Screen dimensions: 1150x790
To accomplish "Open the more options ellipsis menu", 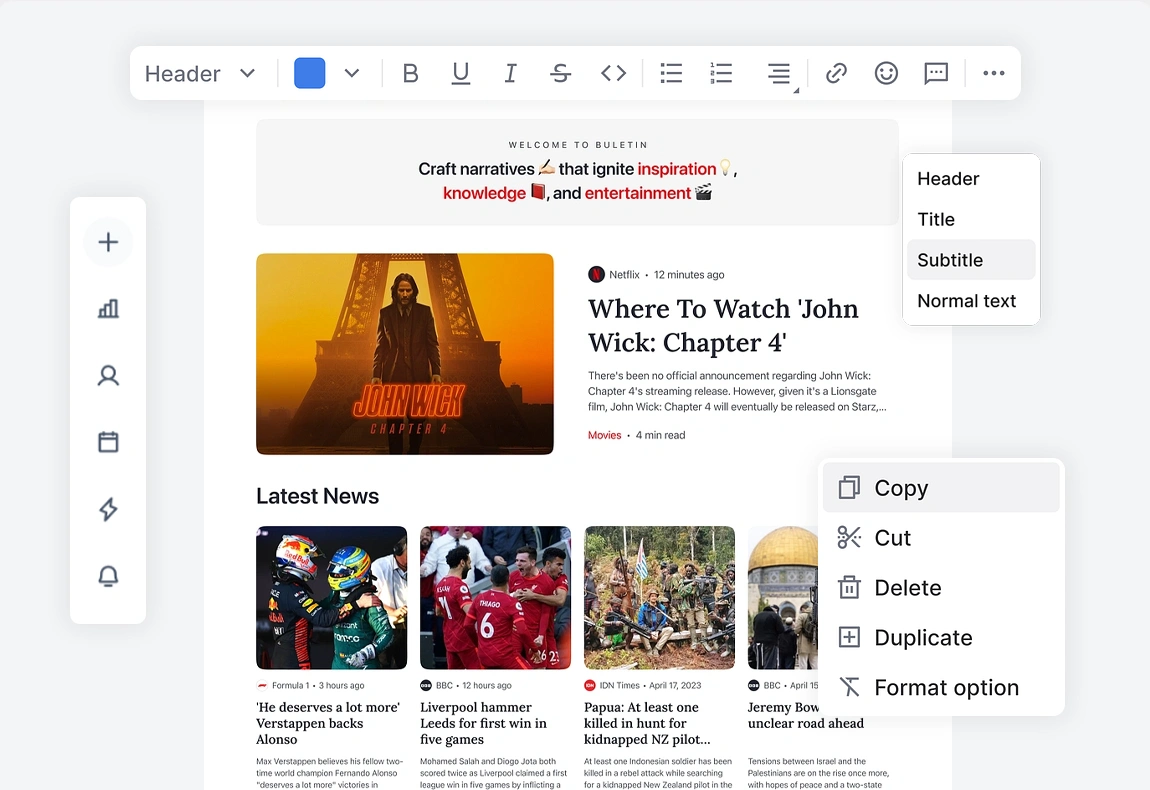I will [x=993, y=72].
